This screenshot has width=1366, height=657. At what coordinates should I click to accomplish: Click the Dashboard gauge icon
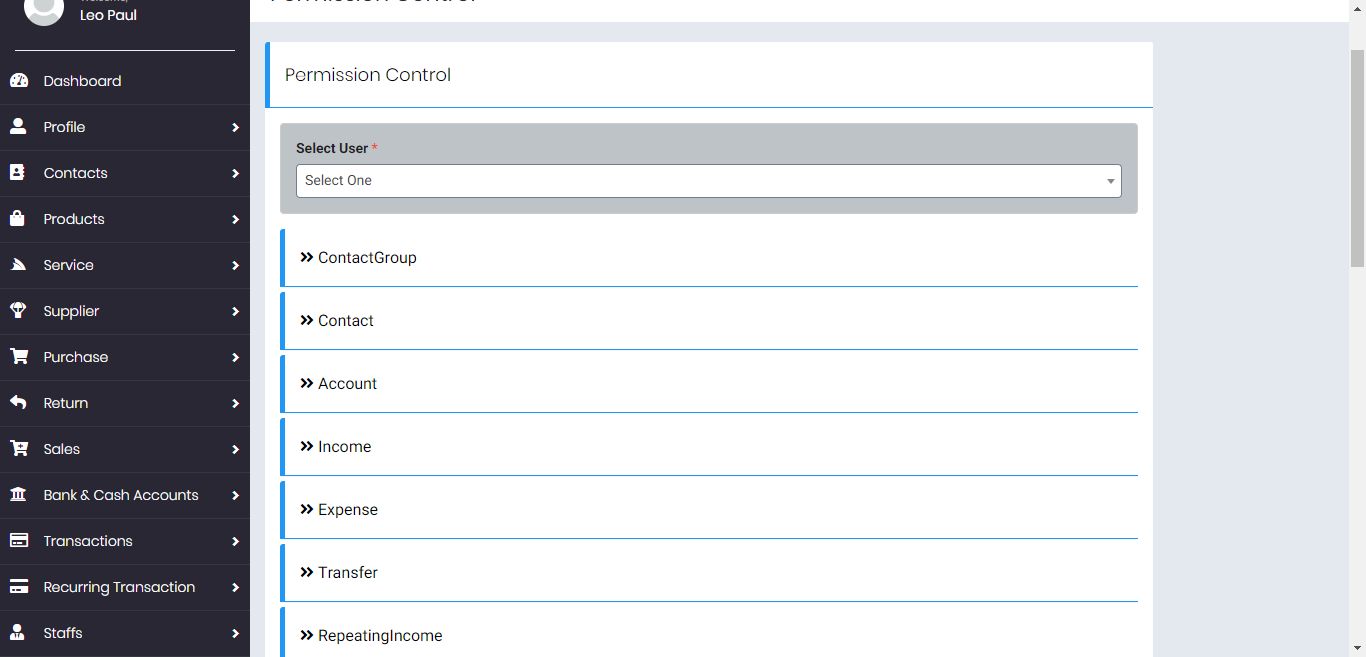[x=19, y=81]
